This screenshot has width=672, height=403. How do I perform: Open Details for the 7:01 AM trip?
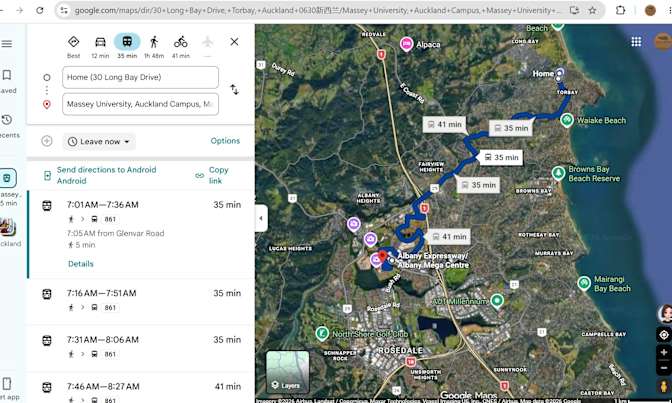click(81, 264)
